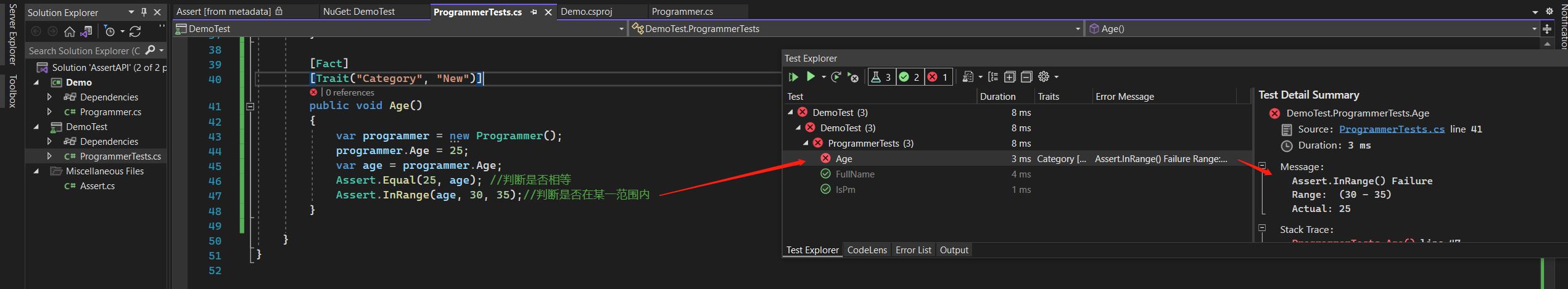1568x289 pixels.
Task: Select the failed Age test row
Action: 844,159
